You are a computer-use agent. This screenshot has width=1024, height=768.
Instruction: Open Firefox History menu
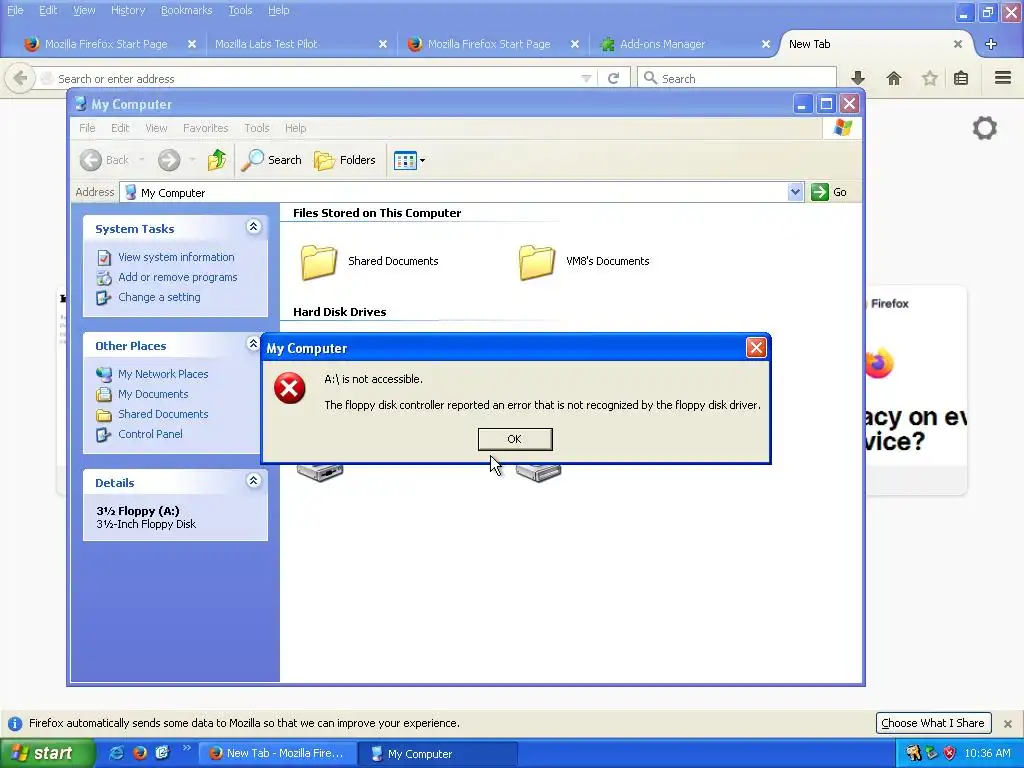tap(128, 10)
